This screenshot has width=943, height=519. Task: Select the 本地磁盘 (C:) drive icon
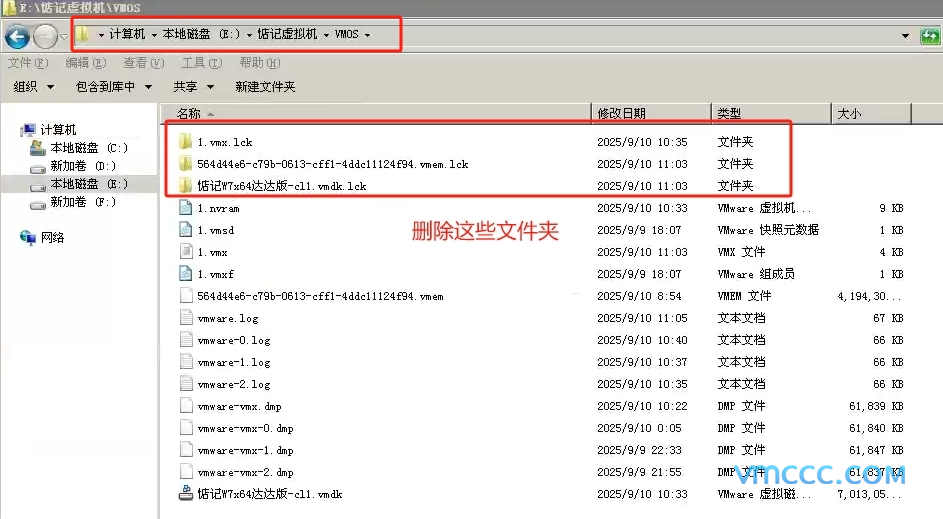pos(38,148)
